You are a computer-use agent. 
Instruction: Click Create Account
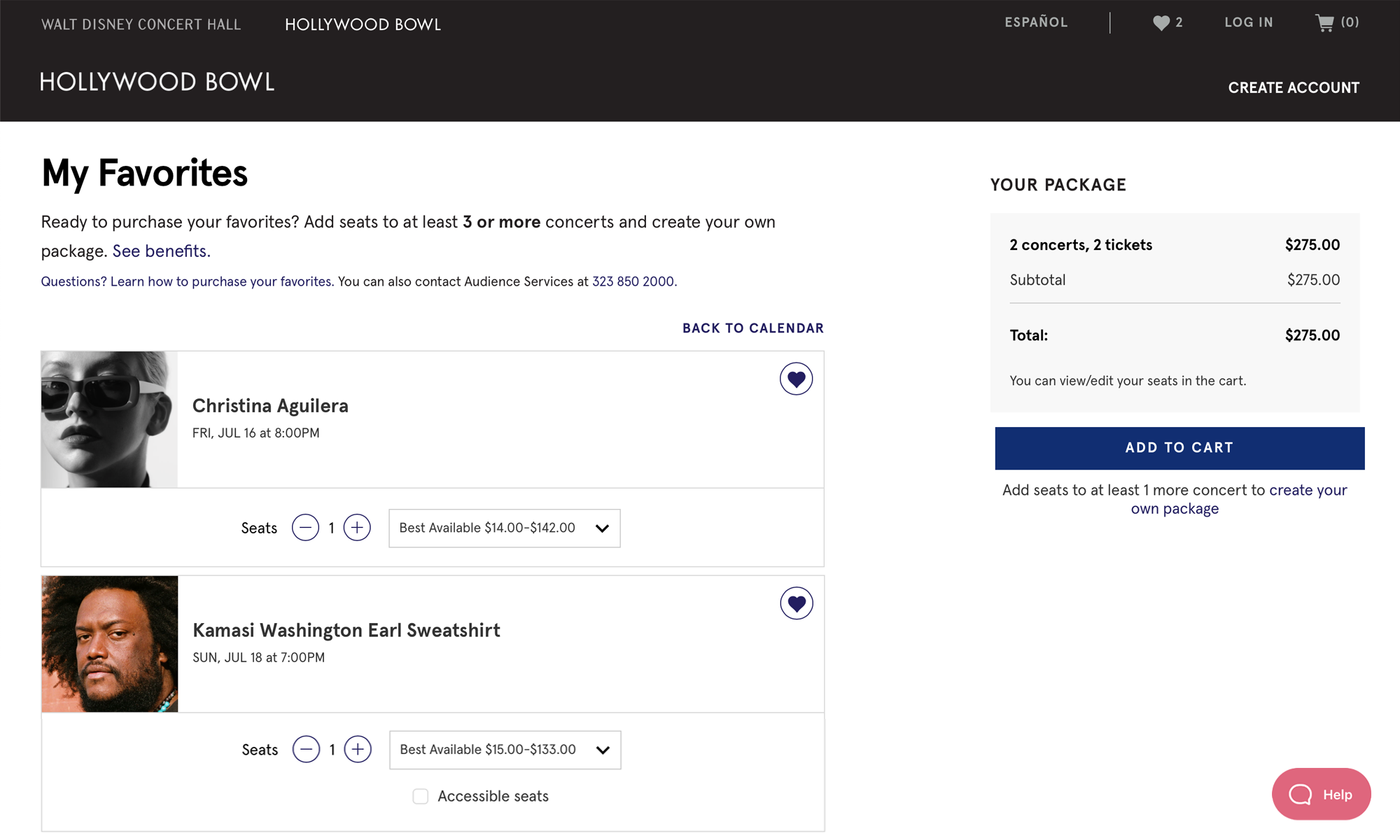coord(1294,87)
